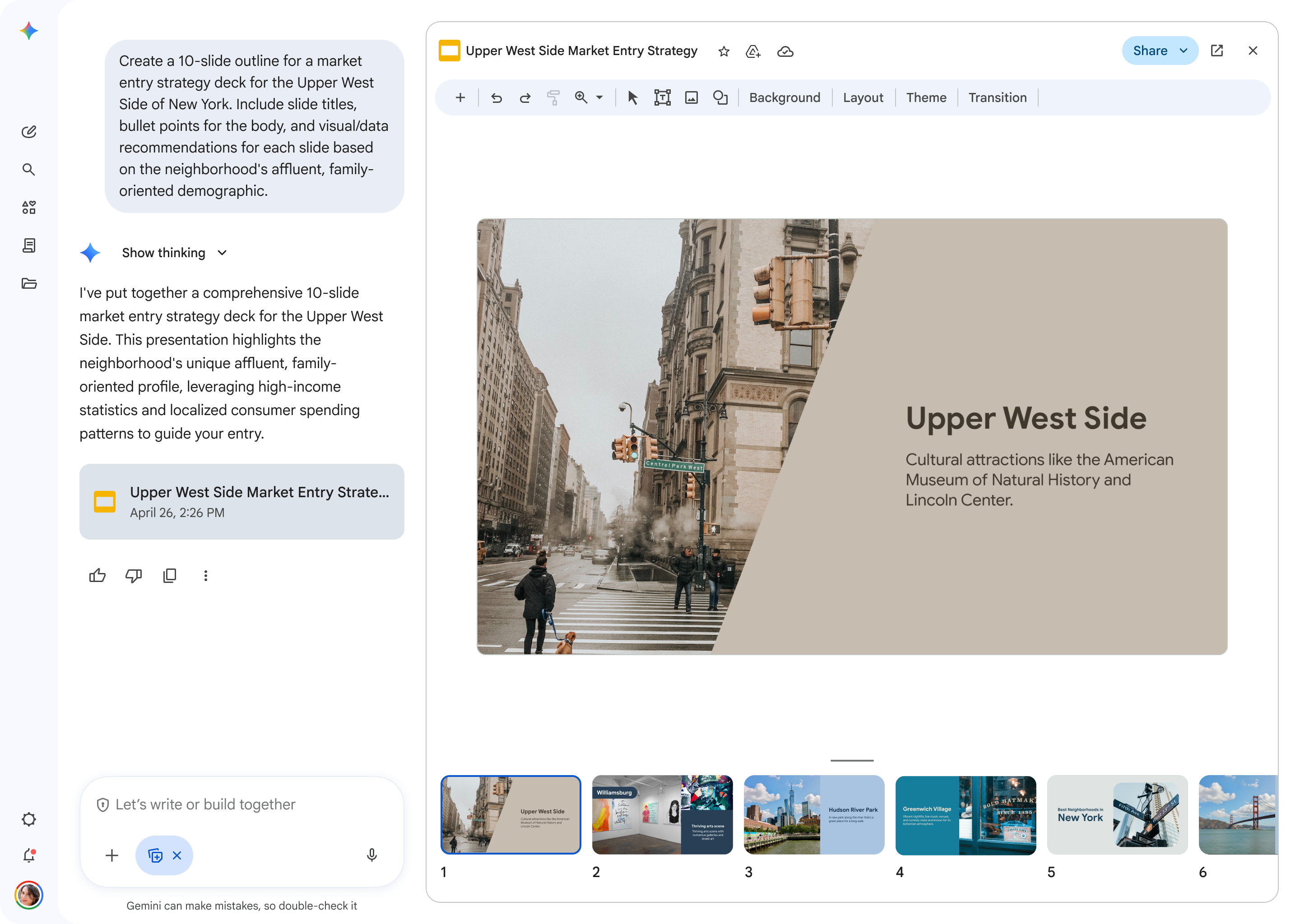Give the response a thumbs down

[x=133, y=576]
